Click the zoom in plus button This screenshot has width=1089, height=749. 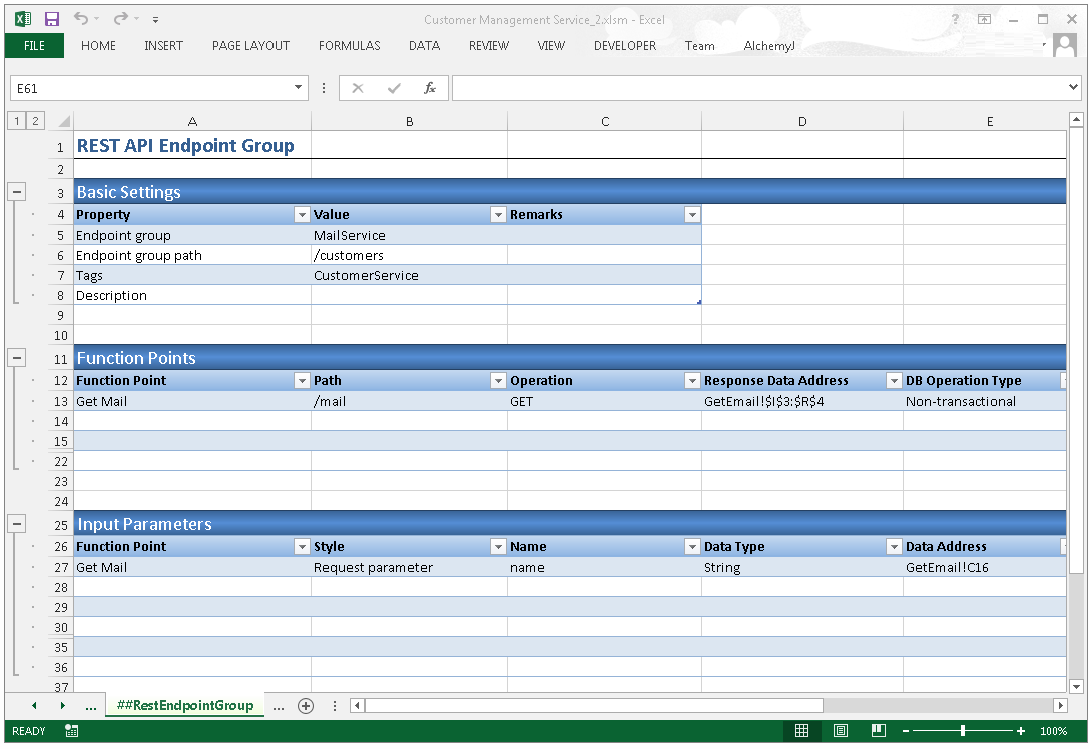coord(1021,731)
